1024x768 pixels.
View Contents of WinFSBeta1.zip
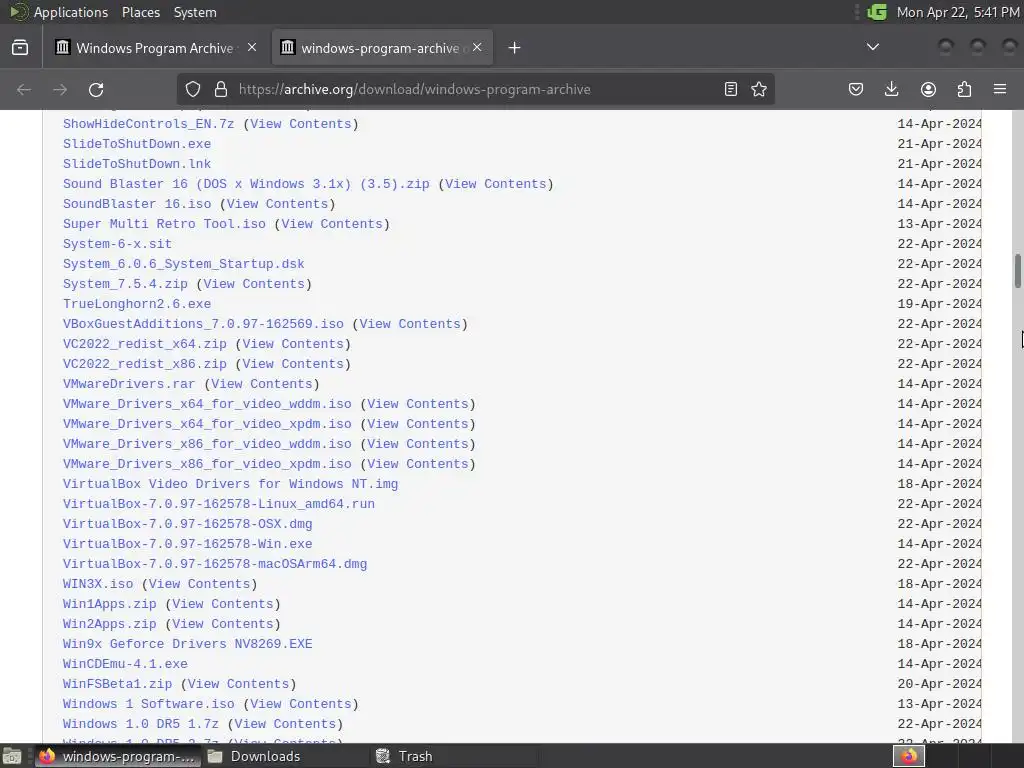point(238,684)
